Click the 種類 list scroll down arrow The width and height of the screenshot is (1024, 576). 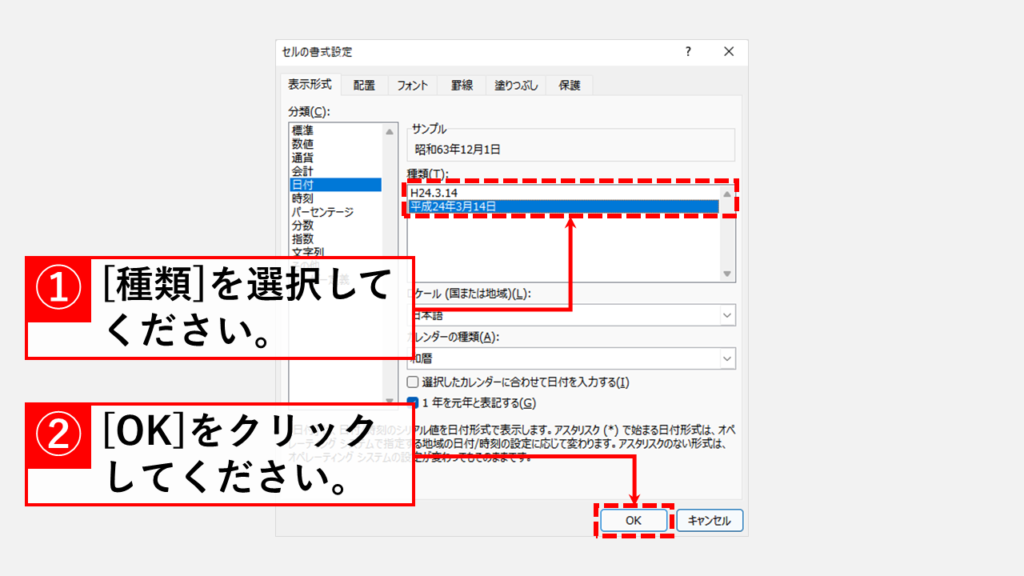coord(727,274)
